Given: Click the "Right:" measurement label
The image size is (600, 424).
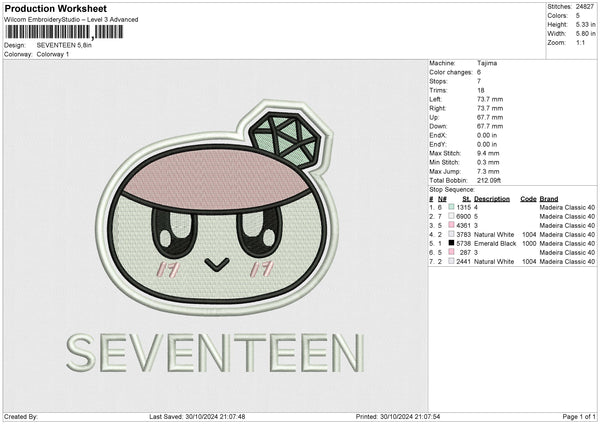Looking at the screenshot, I should (x=437, y=108).
